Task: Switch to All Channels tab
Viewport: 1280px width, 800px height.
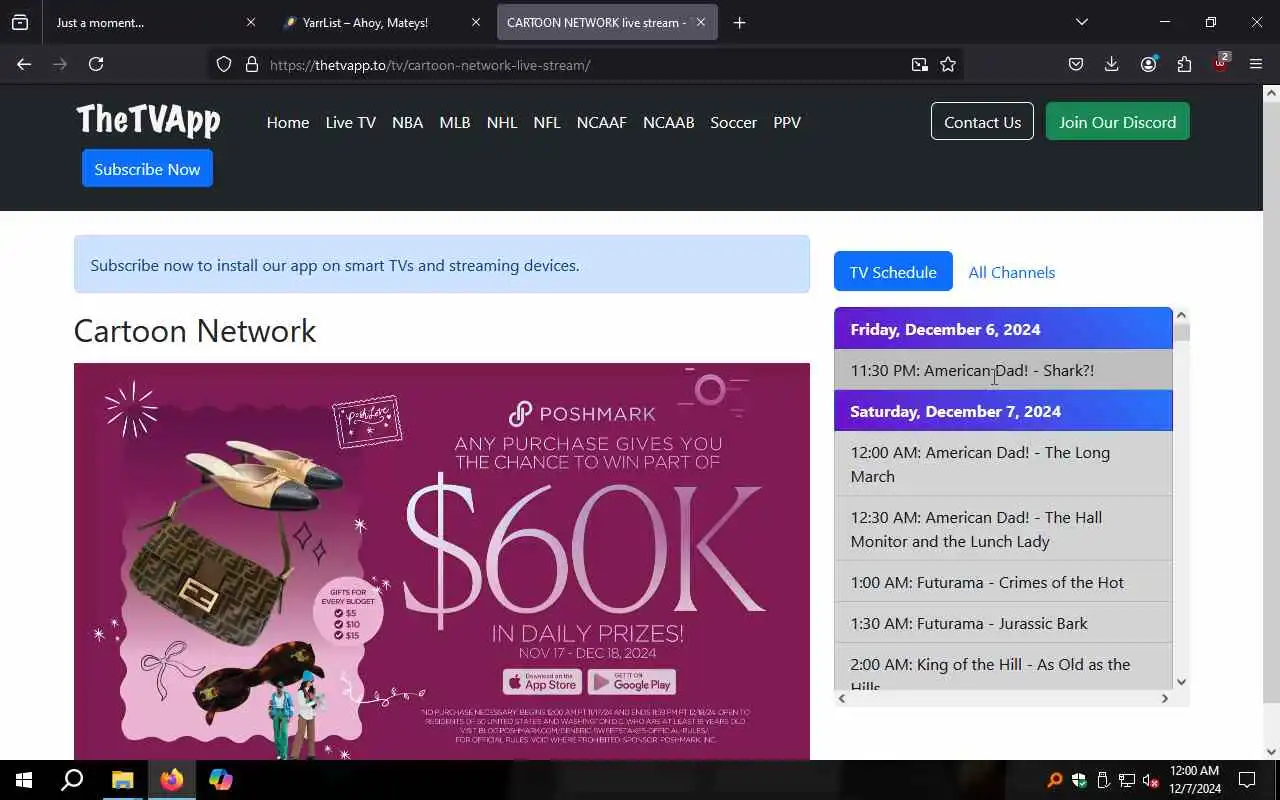Action: [1011, 272]
